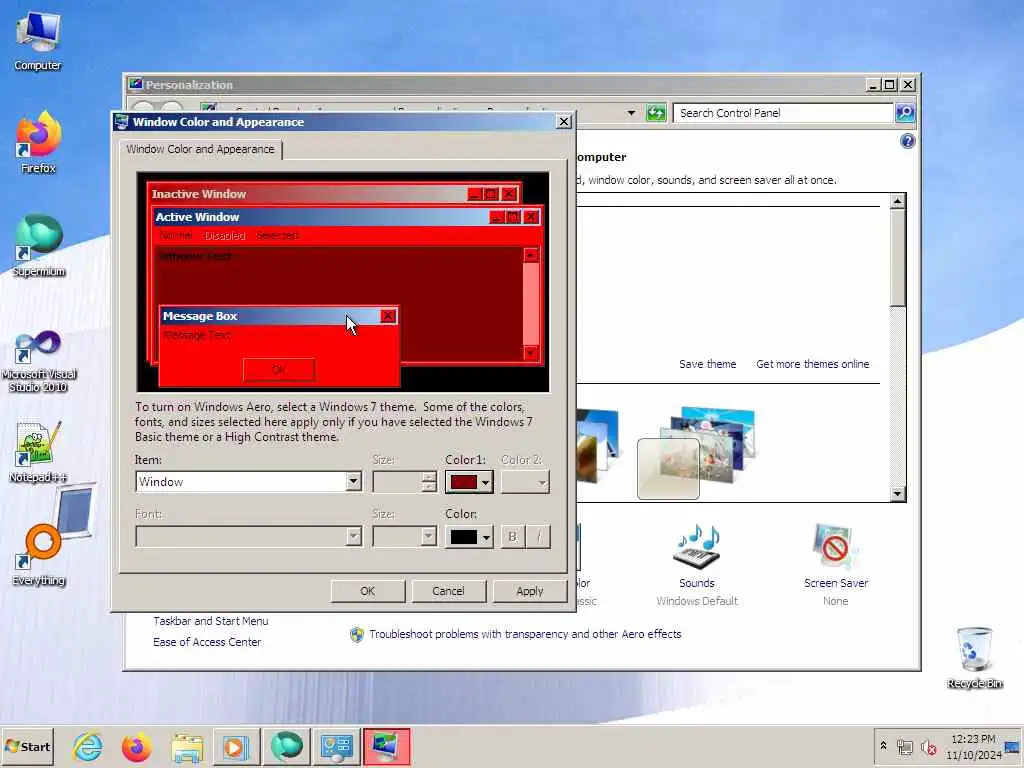Image resolution: width=1024 pixels, height=768 pixels.
Task: Click the Selected menu item in preview
Action: (x=278, y=235)
